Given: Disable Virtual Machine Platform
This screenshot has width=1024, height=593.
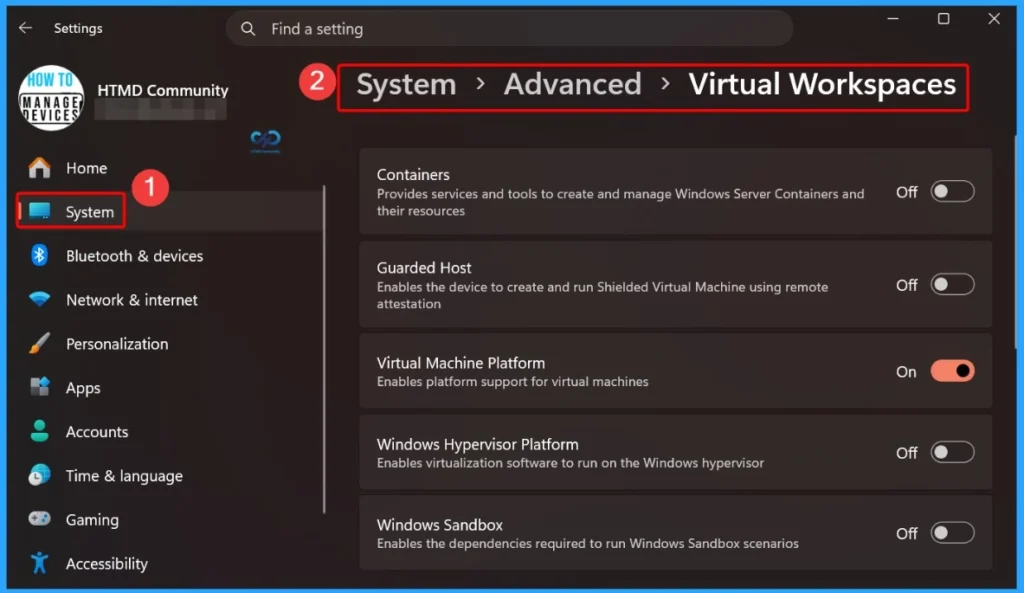Looking at the screenshot, I should click(x=950, y=370).
